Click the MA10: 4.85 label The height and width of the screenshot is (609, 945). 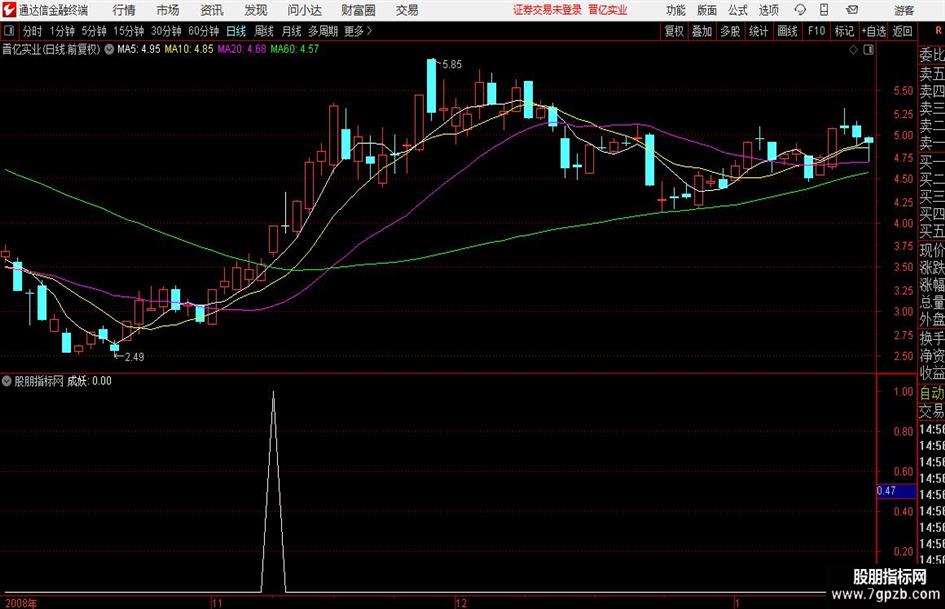pos(189,49)
